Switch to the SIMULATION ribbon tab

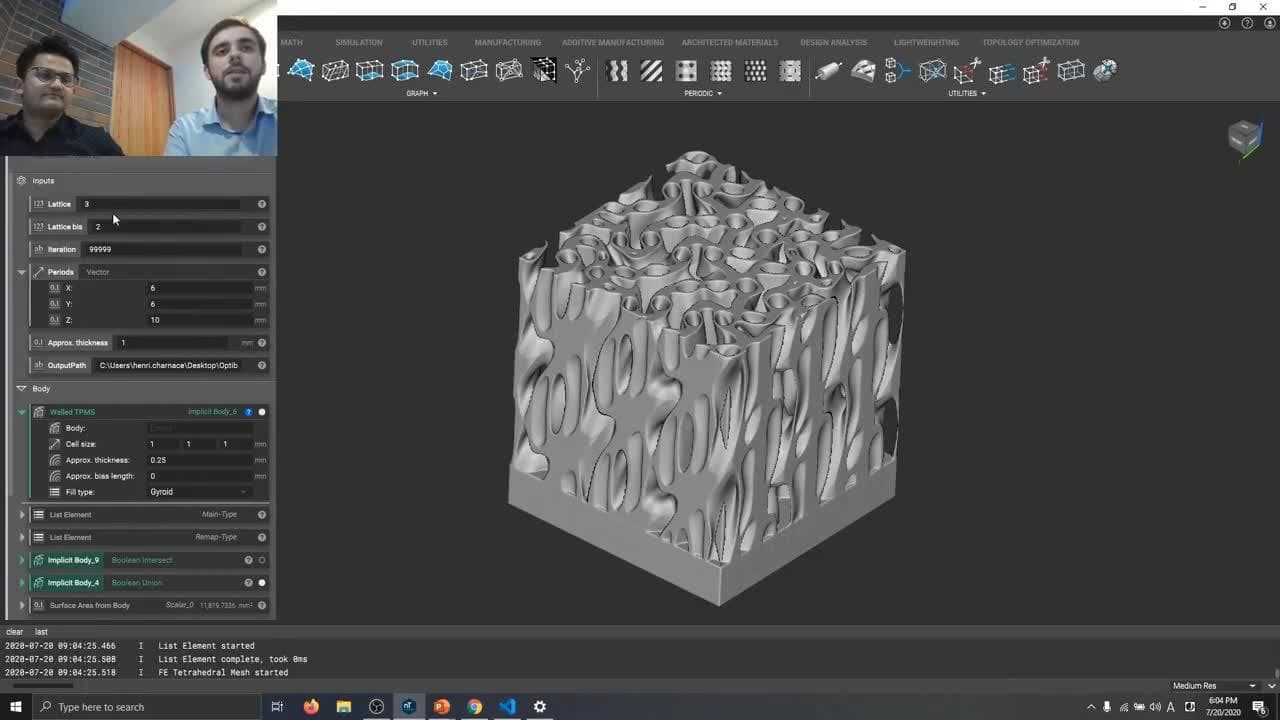[x=357, y=42]
